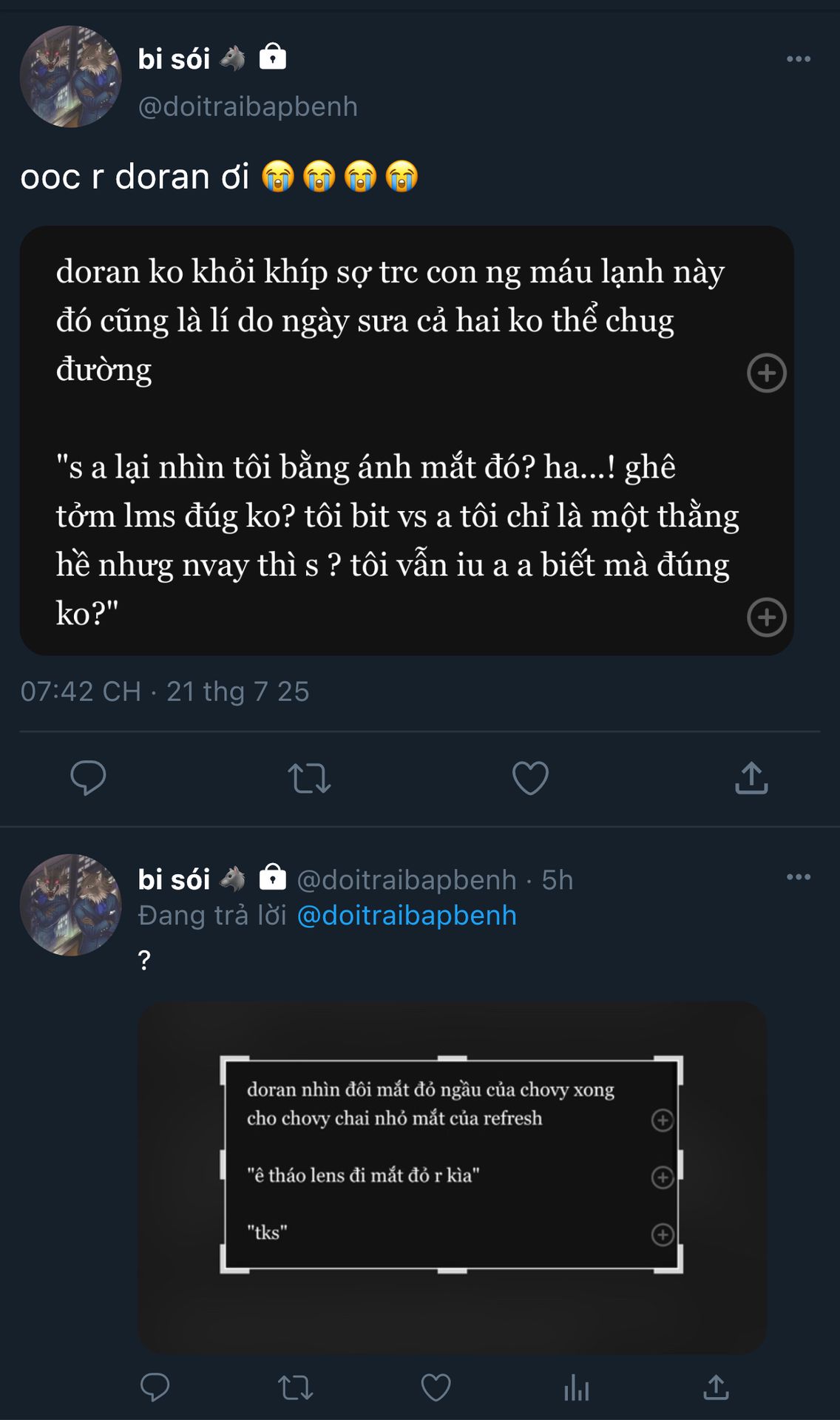This screenshot has height=1420, width=840.
Task: Click the plus icon beside "ko?" quote
Action: click(766, 617)
